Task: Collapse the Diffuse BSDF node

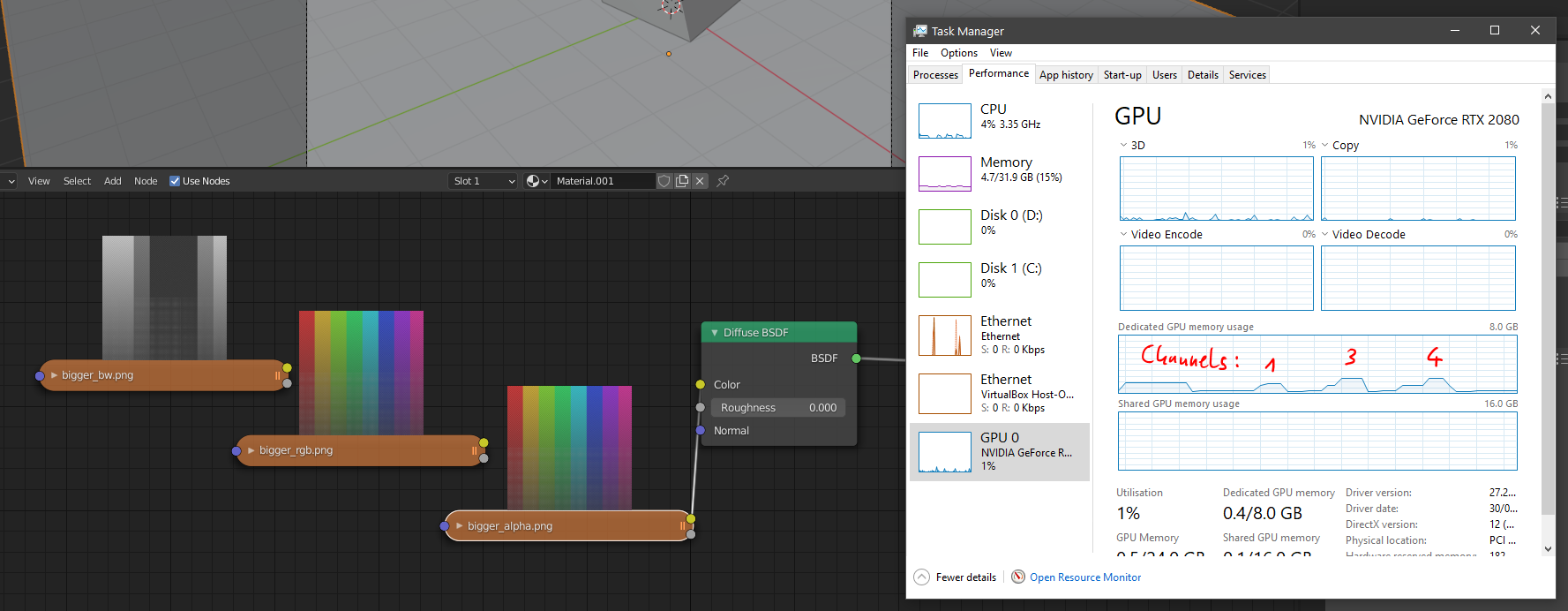Action: pyautogui.click(x=715, y=333)
